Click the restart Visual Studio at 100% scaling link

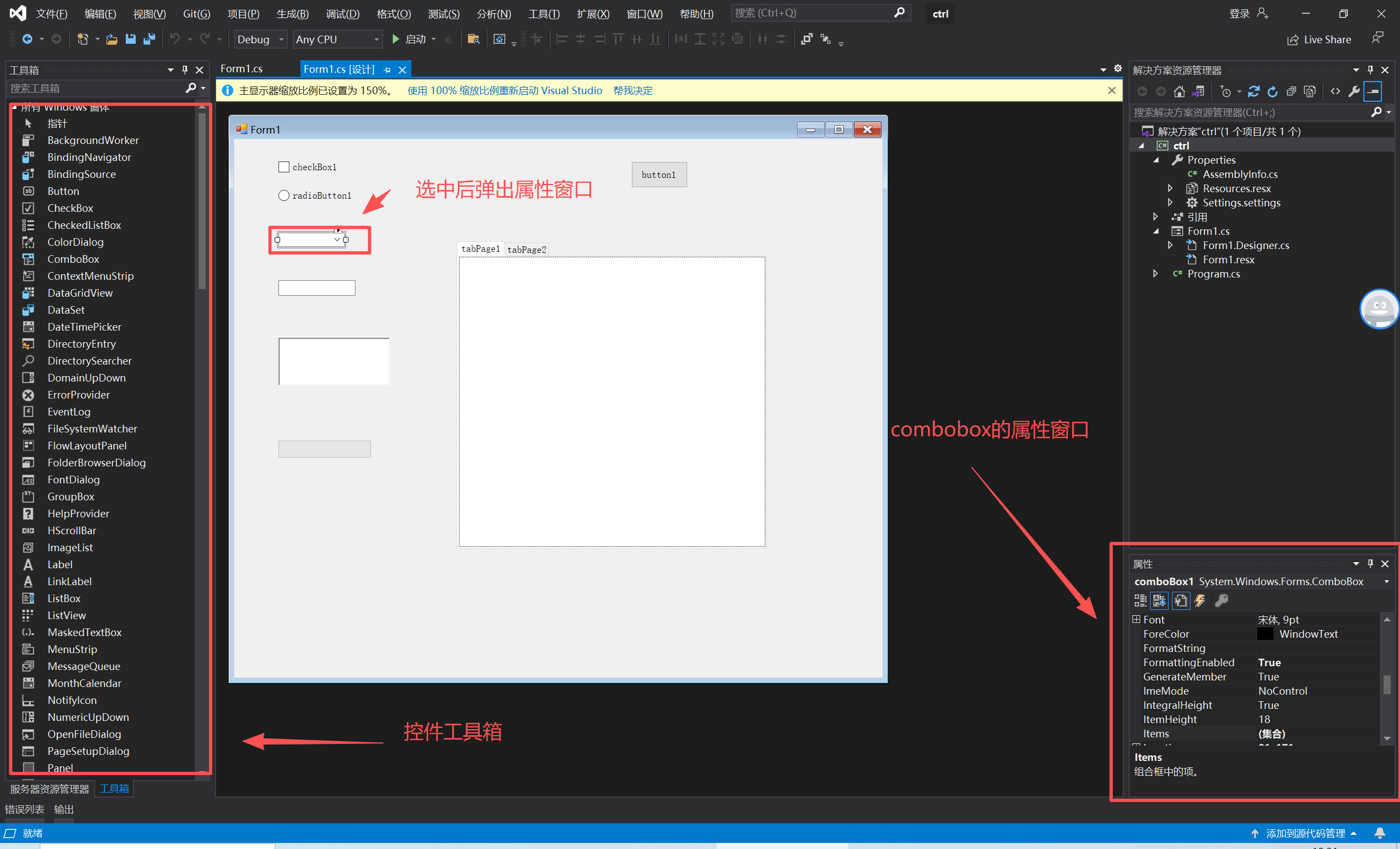pyautogui.click(x=504, y=90)
